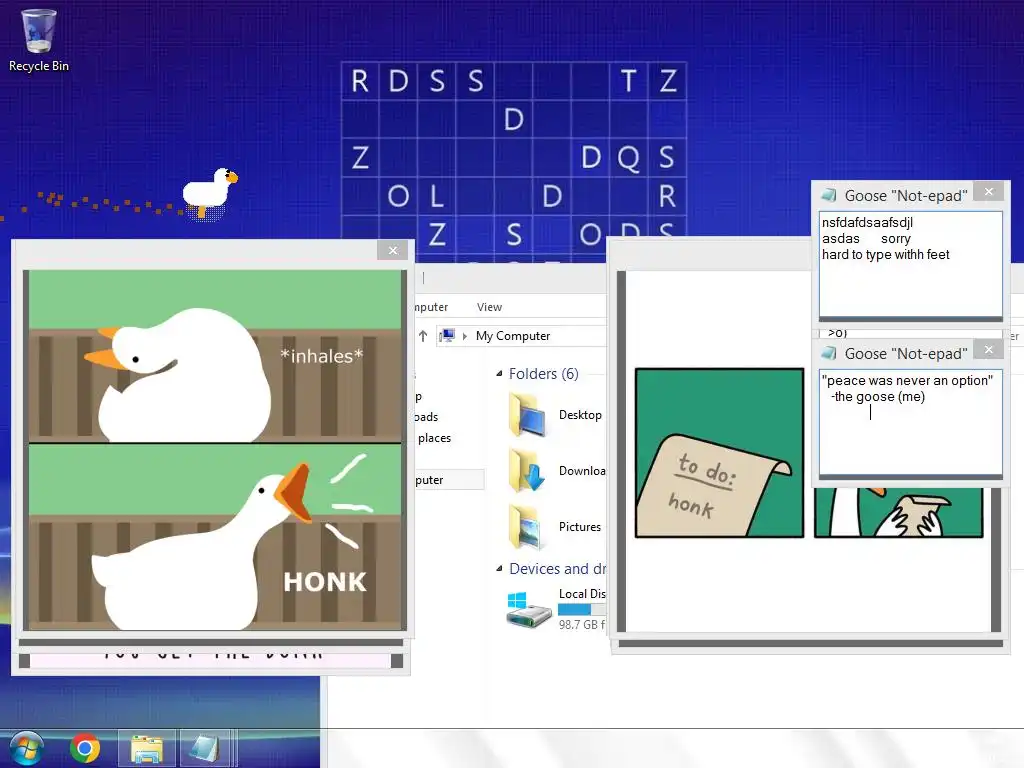Click into the 'hard to type withh feet' note

(x=910, y=264)
